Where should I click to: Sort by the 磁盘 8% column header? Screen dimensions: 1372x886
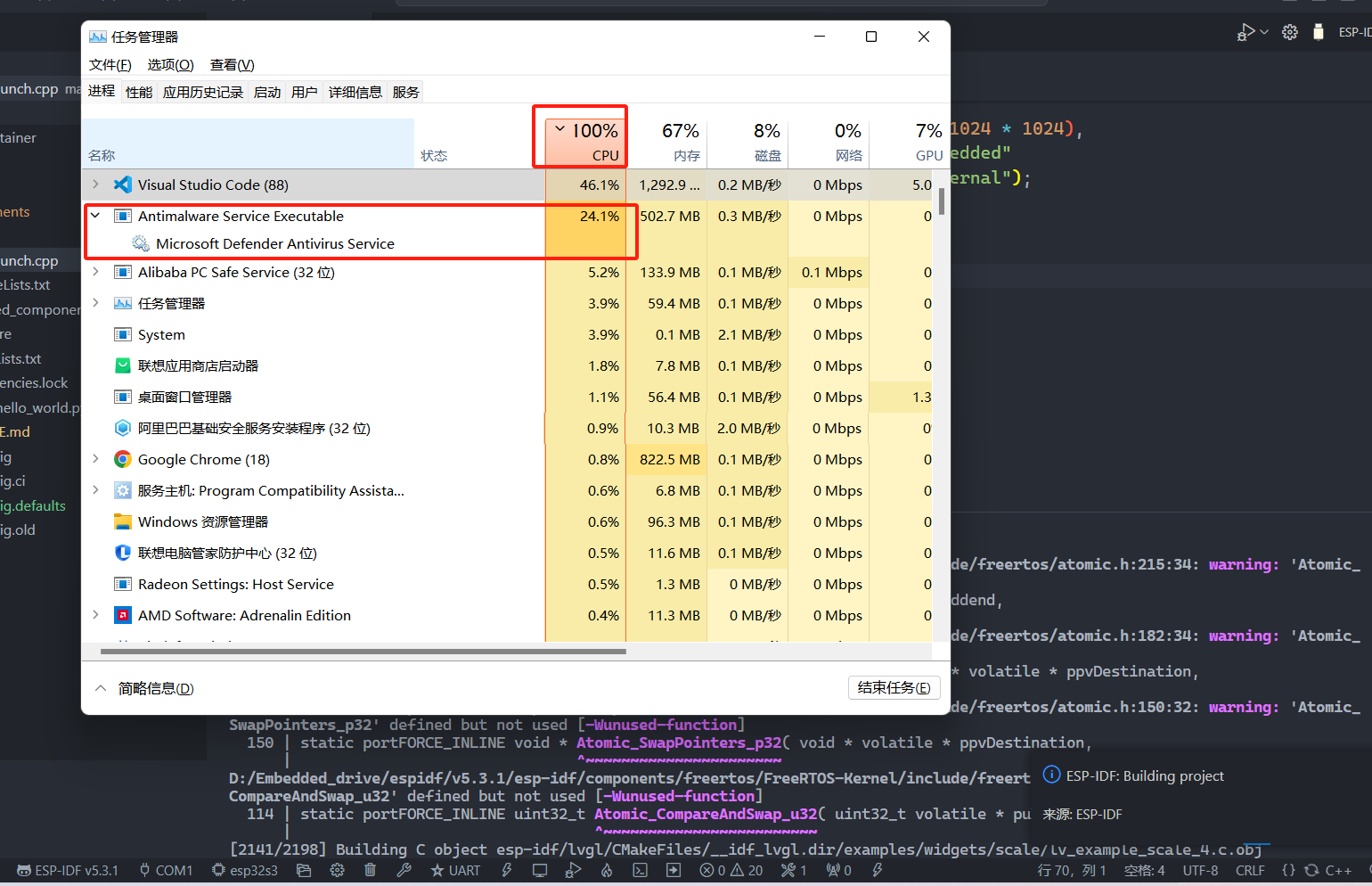pos(748,142)
